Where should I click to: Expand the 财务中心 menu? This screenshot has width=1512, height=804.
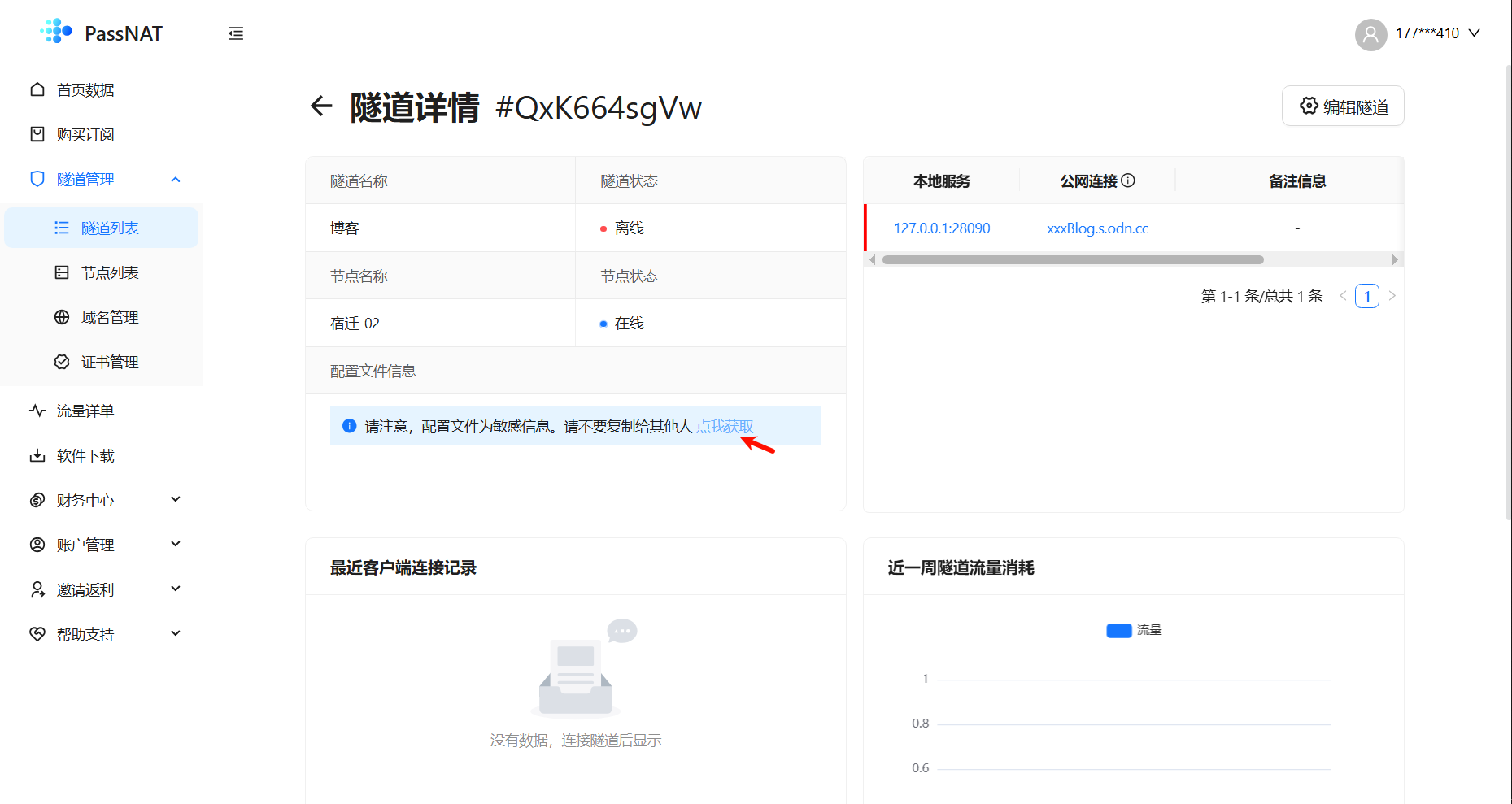point(176,500)
